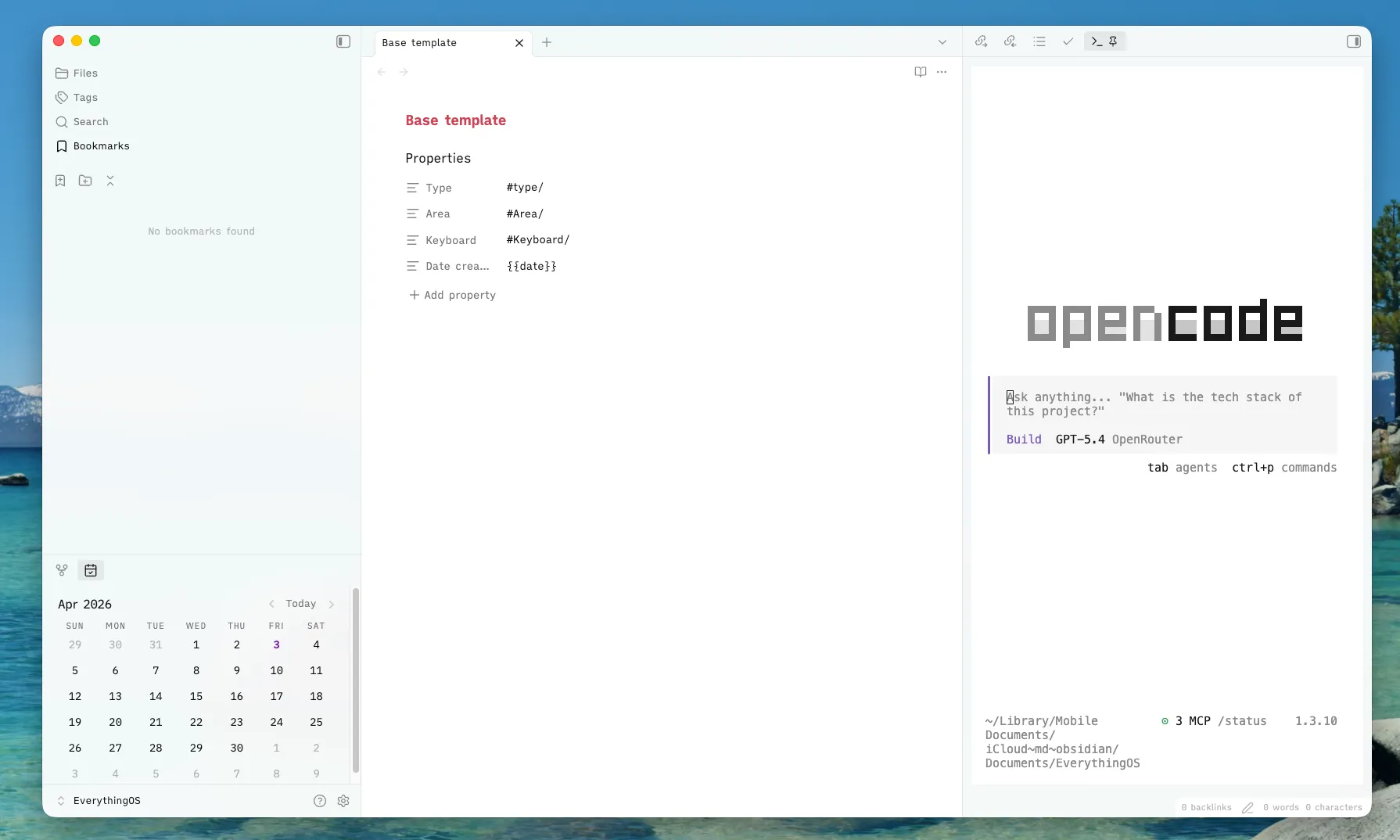Open the backlinks view
The image size is (1400, 840).
pyautogui.click(x=1010, y=41)
